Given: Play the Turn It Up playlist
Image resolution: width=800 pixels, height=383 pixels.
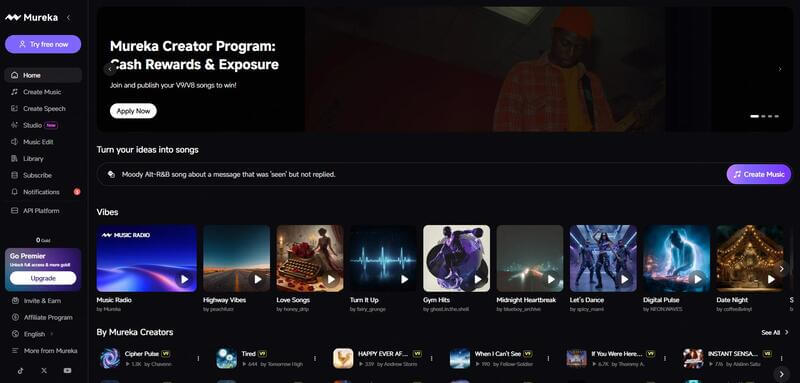Looking at the screenshot, I should [405, 279].
